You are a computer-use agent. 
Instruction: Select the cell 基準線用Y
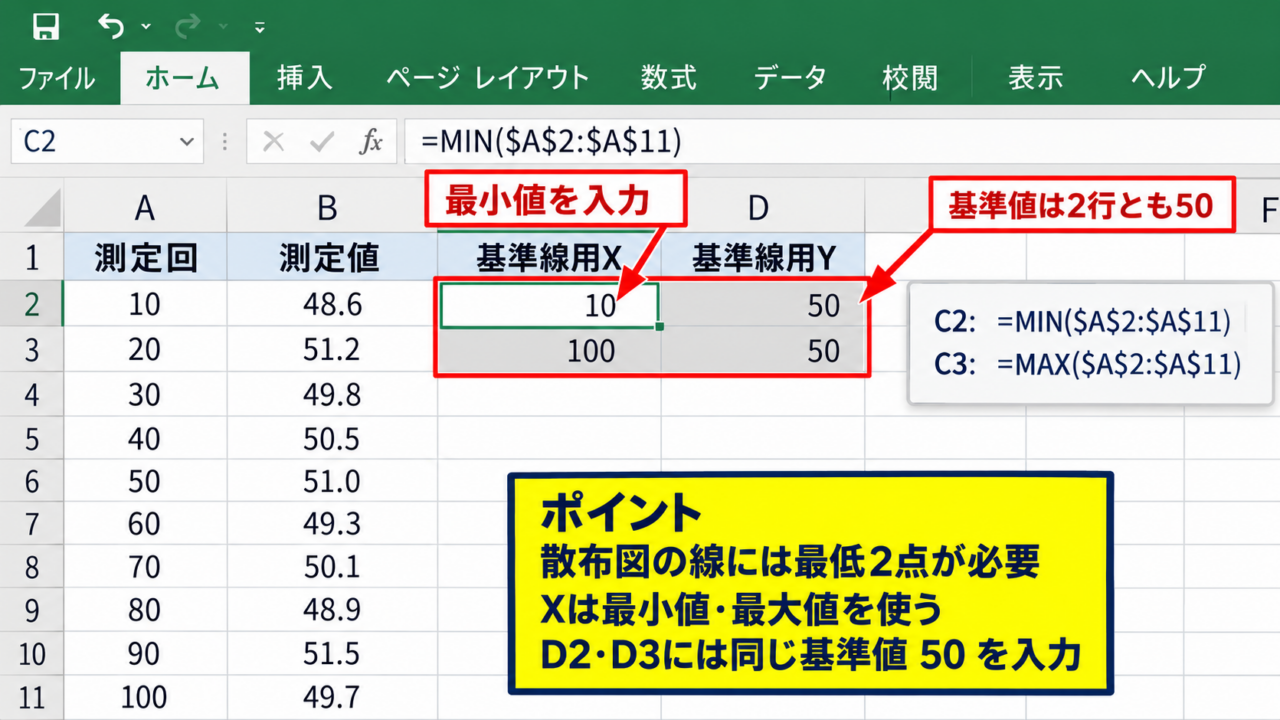(x=763, y=259)
